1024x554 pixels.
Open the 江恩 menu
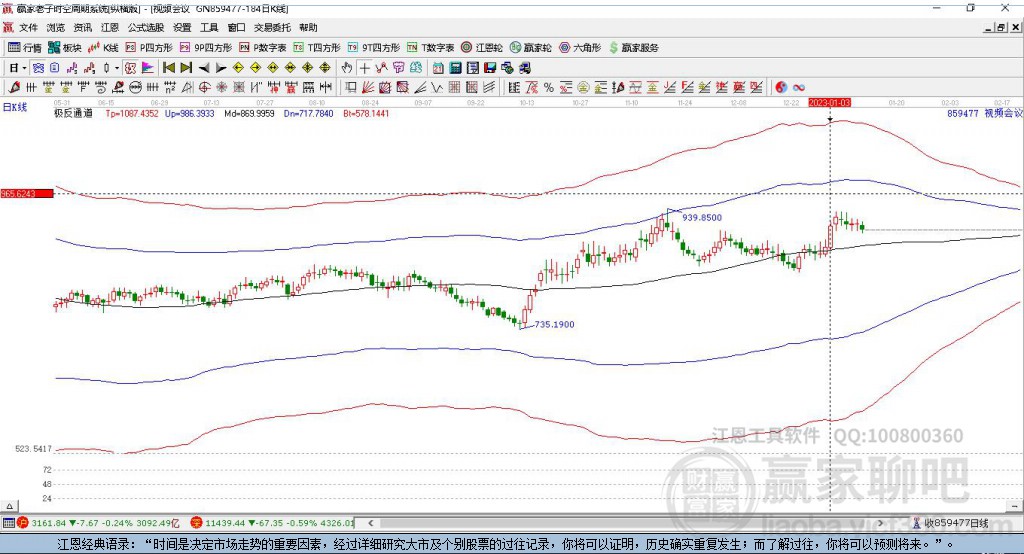click(x=110, y=27)
